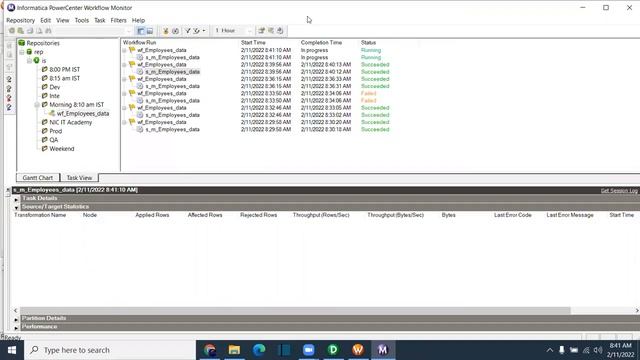Click the folder icon beside '8:00 PM IST'

point(45,69)
